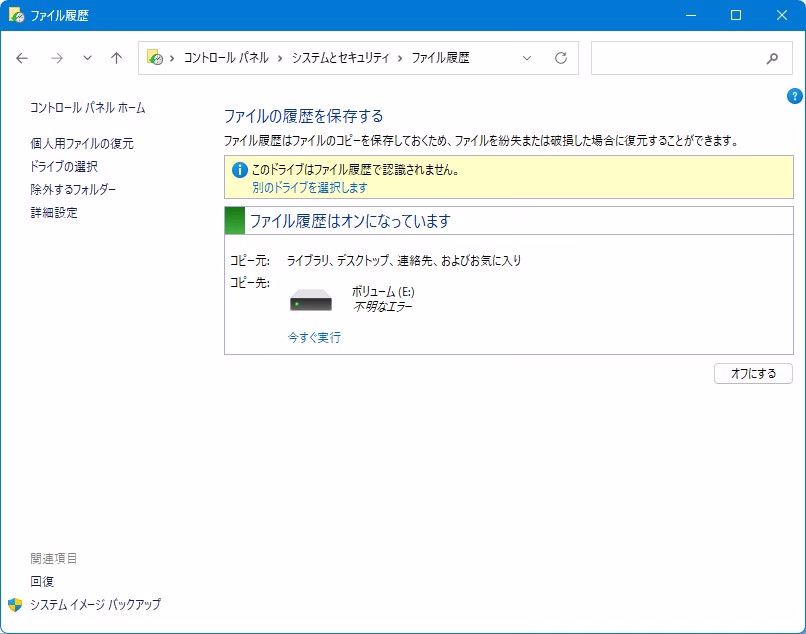
Task: Open システム イメージ バックアップ link
Action: (95, 604)
